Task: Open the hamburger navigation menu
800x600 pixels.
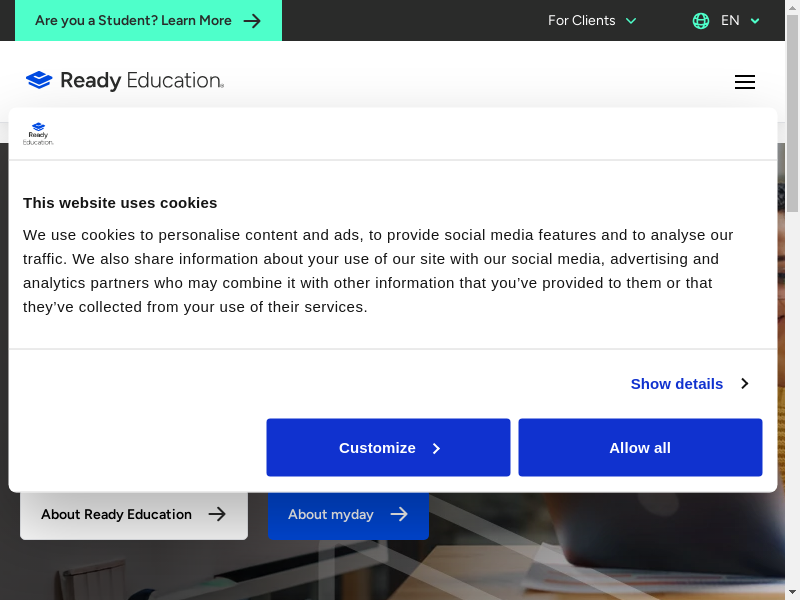Action: 744,82
